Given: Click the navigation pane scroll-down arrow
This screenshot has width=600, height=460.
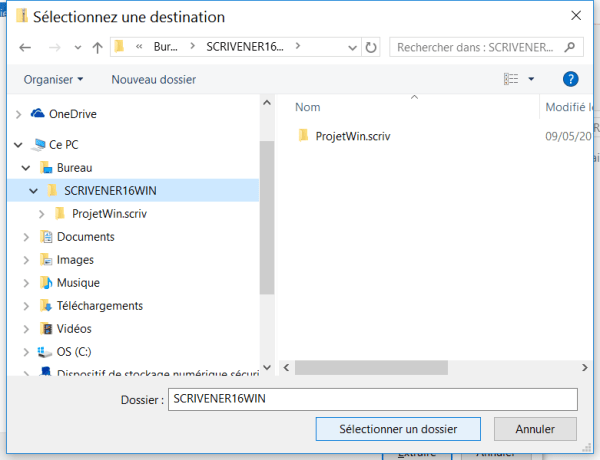Looking at the screenshot, I should coord(267,368).
